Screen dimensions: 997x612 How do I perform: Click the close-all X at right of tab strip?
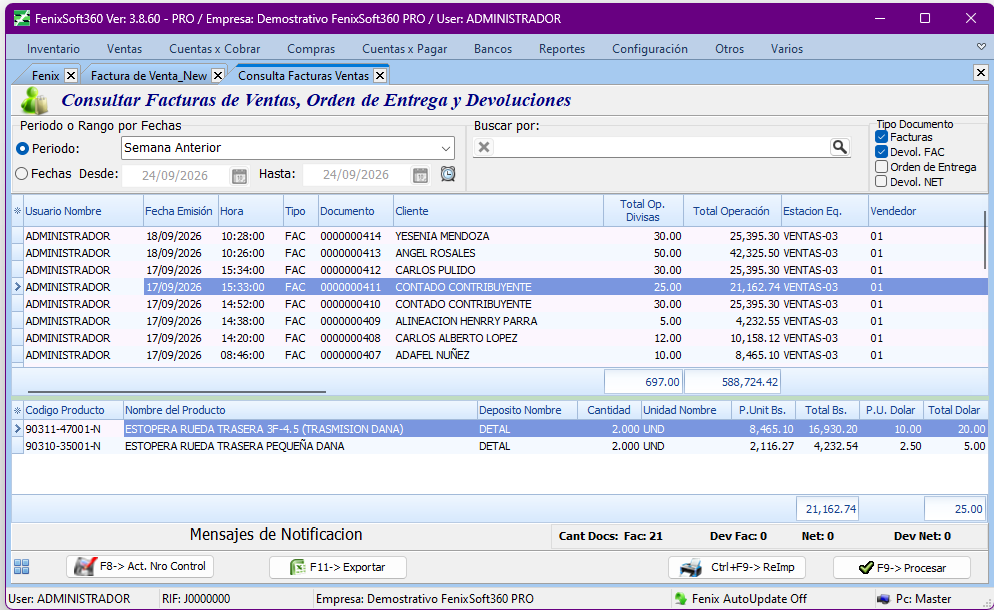[980, 72]
